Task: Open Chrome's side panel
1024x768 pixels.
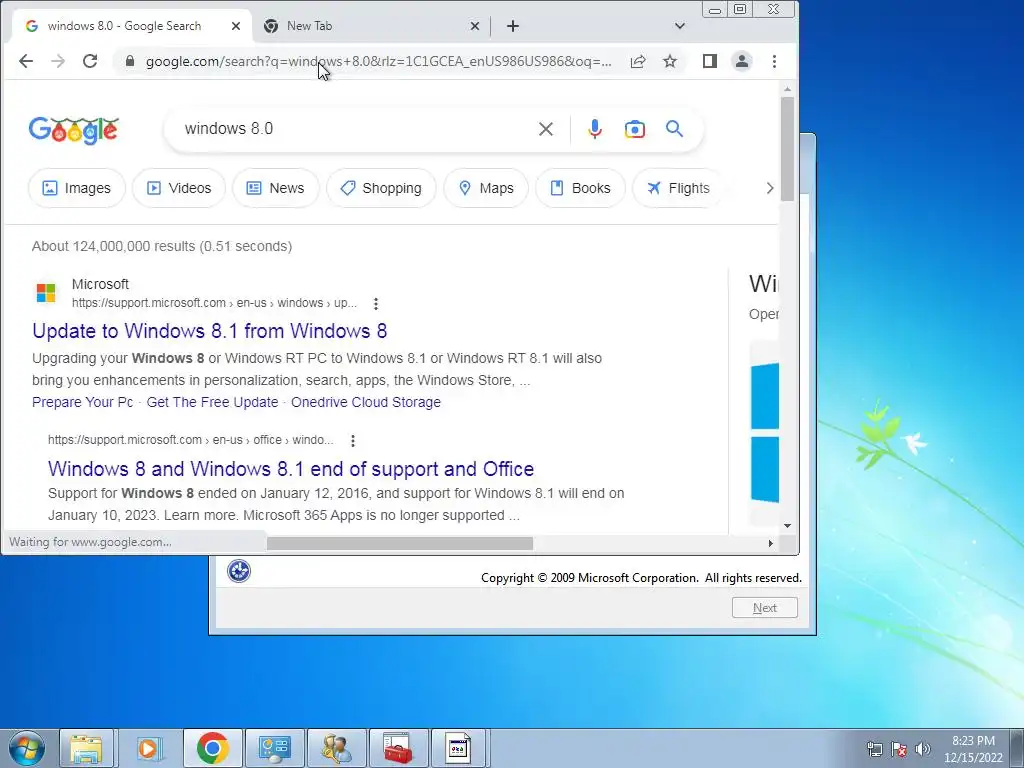Action: [710, 61]
